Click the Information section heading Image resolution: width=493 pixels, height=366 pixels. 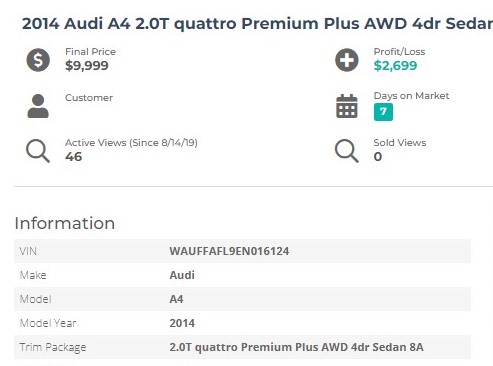pos(65,223)
